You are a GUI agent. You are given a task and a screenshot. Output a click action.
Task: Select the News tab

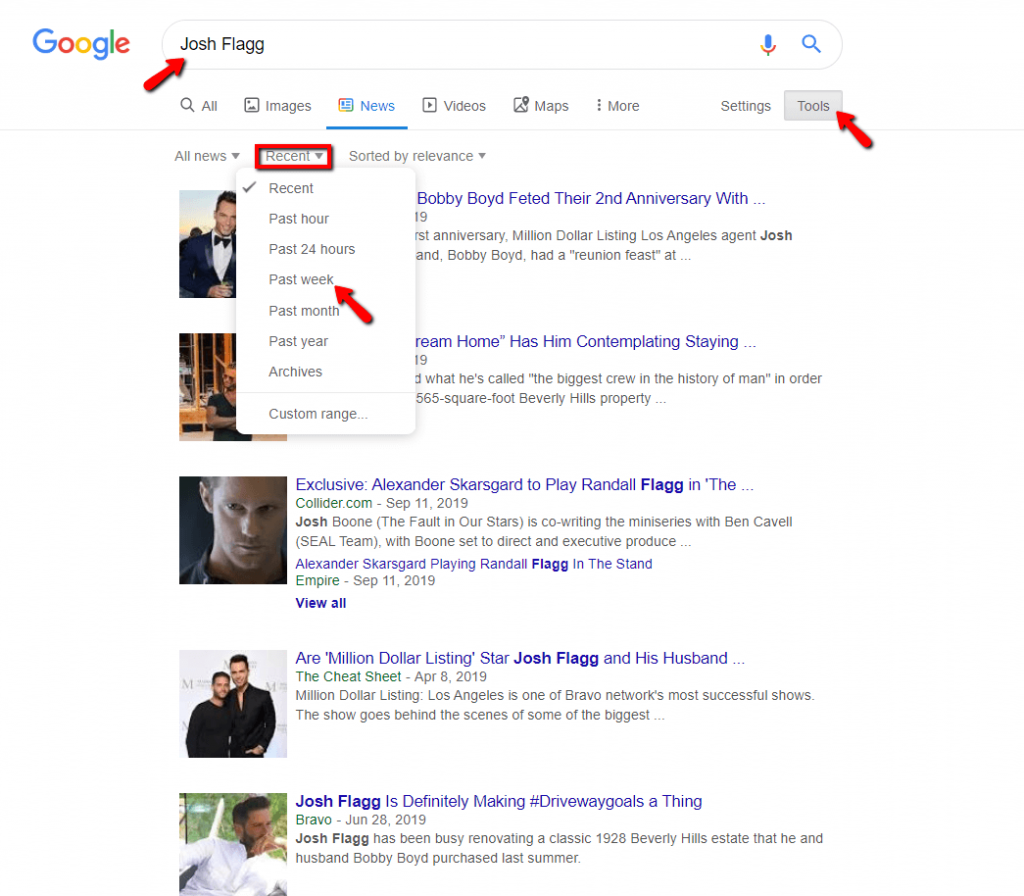click(x=366, y=106)
